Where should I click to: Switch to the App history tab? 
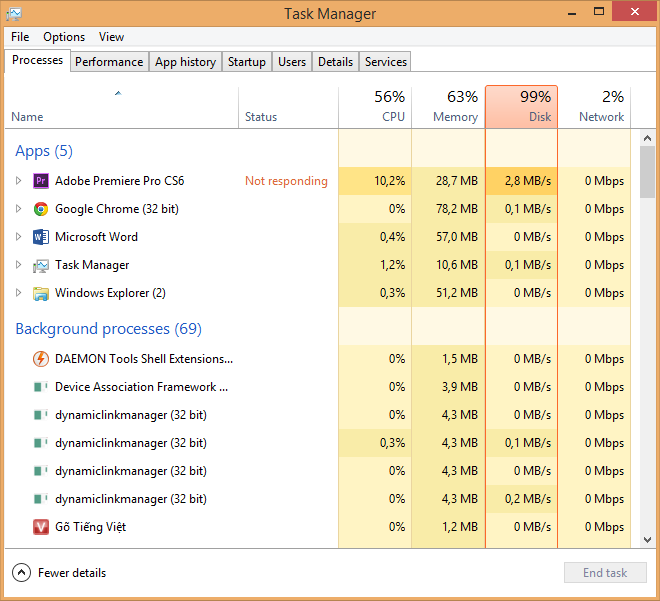(186, 62)
